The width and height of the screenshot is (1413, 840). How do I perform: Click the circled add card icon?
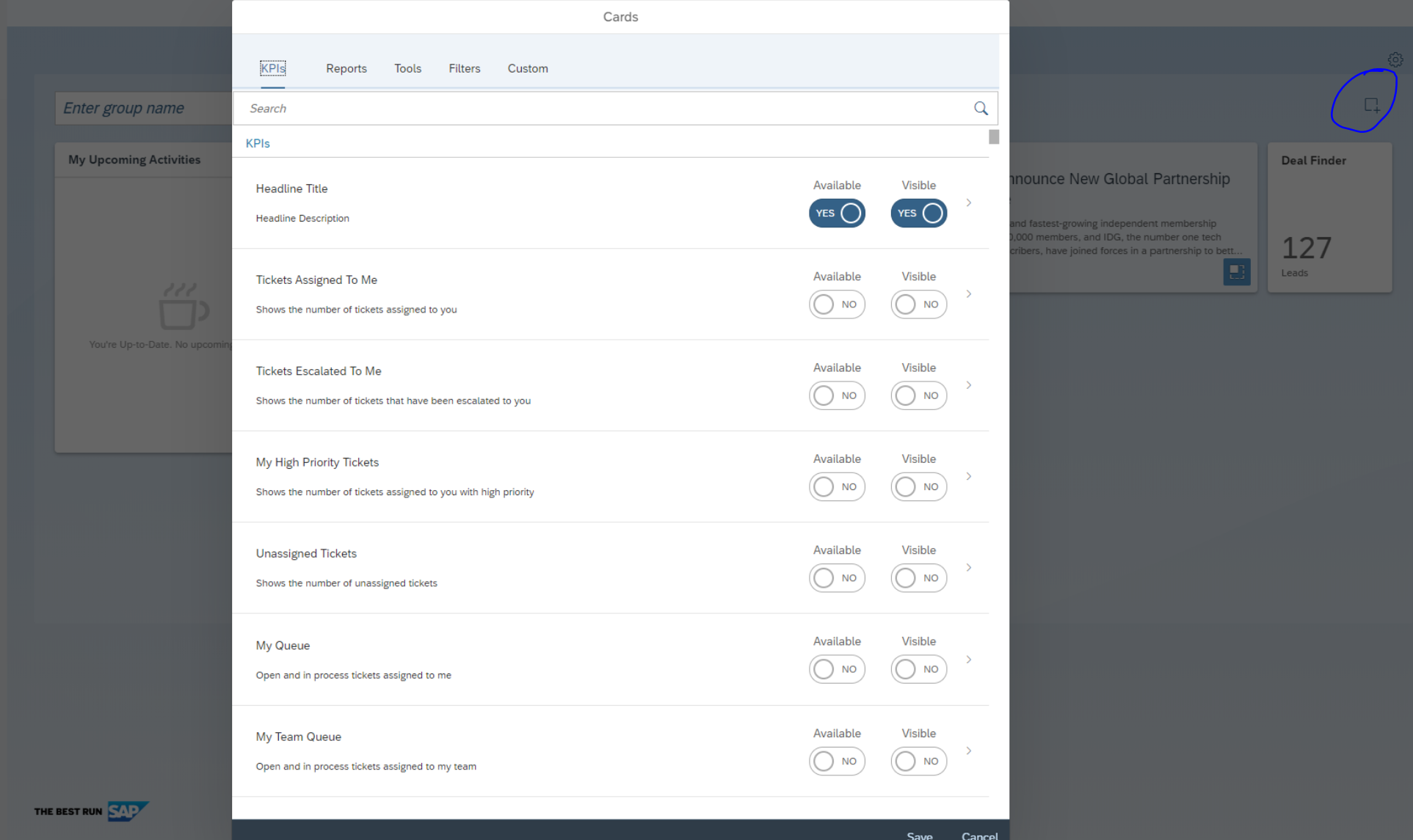pos(1371,105)
